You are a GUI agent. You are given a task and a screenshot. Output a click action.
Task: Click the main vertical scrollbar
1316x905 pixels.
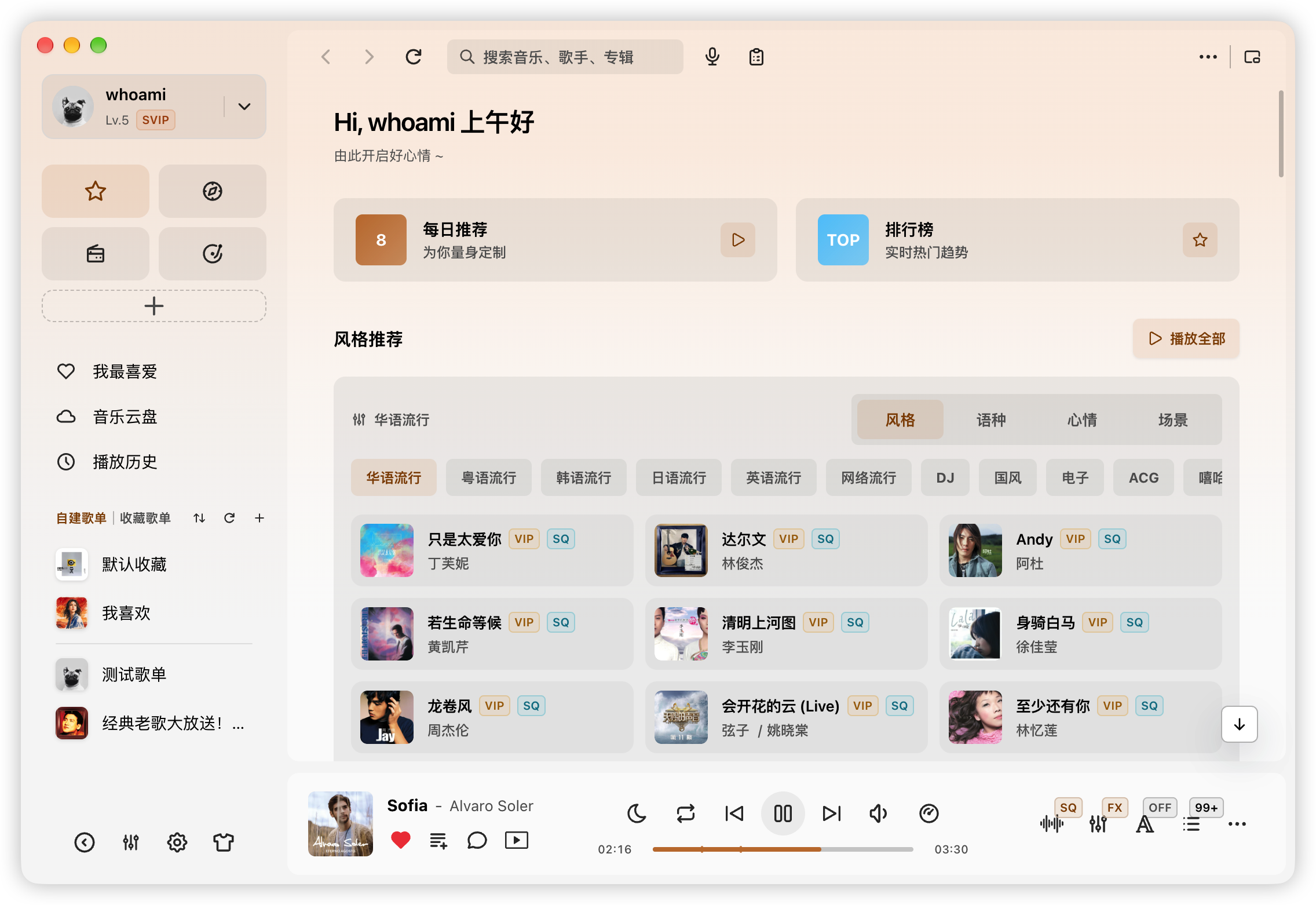[1281, 133]
